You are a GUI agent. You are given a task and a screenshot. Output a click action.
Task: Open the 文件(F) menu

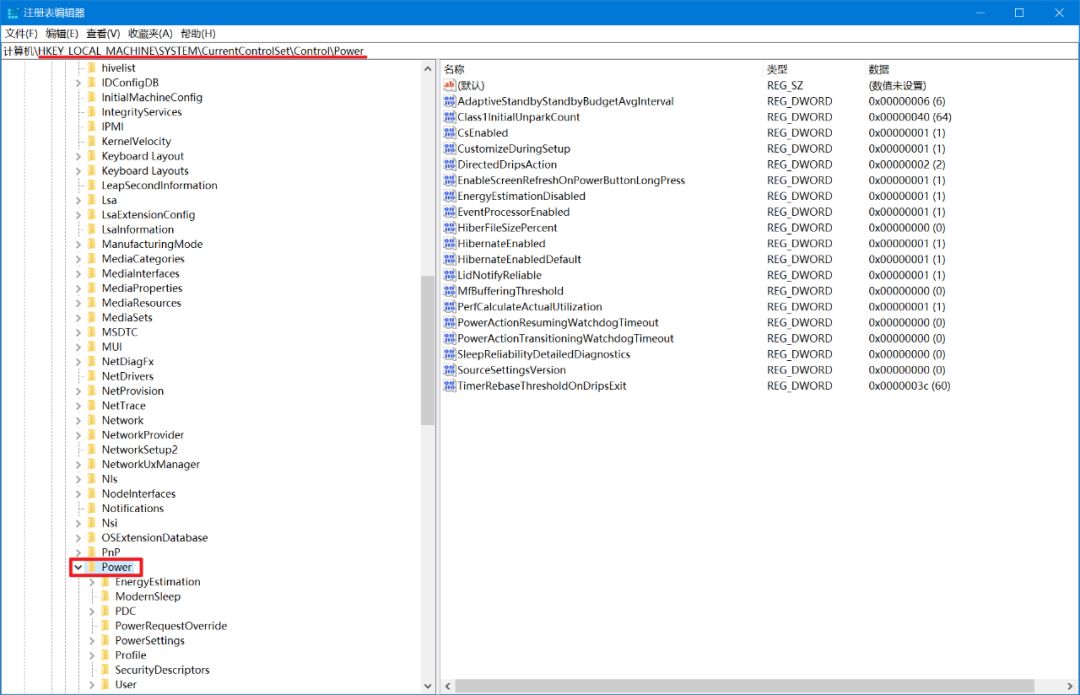coord(21,34)
